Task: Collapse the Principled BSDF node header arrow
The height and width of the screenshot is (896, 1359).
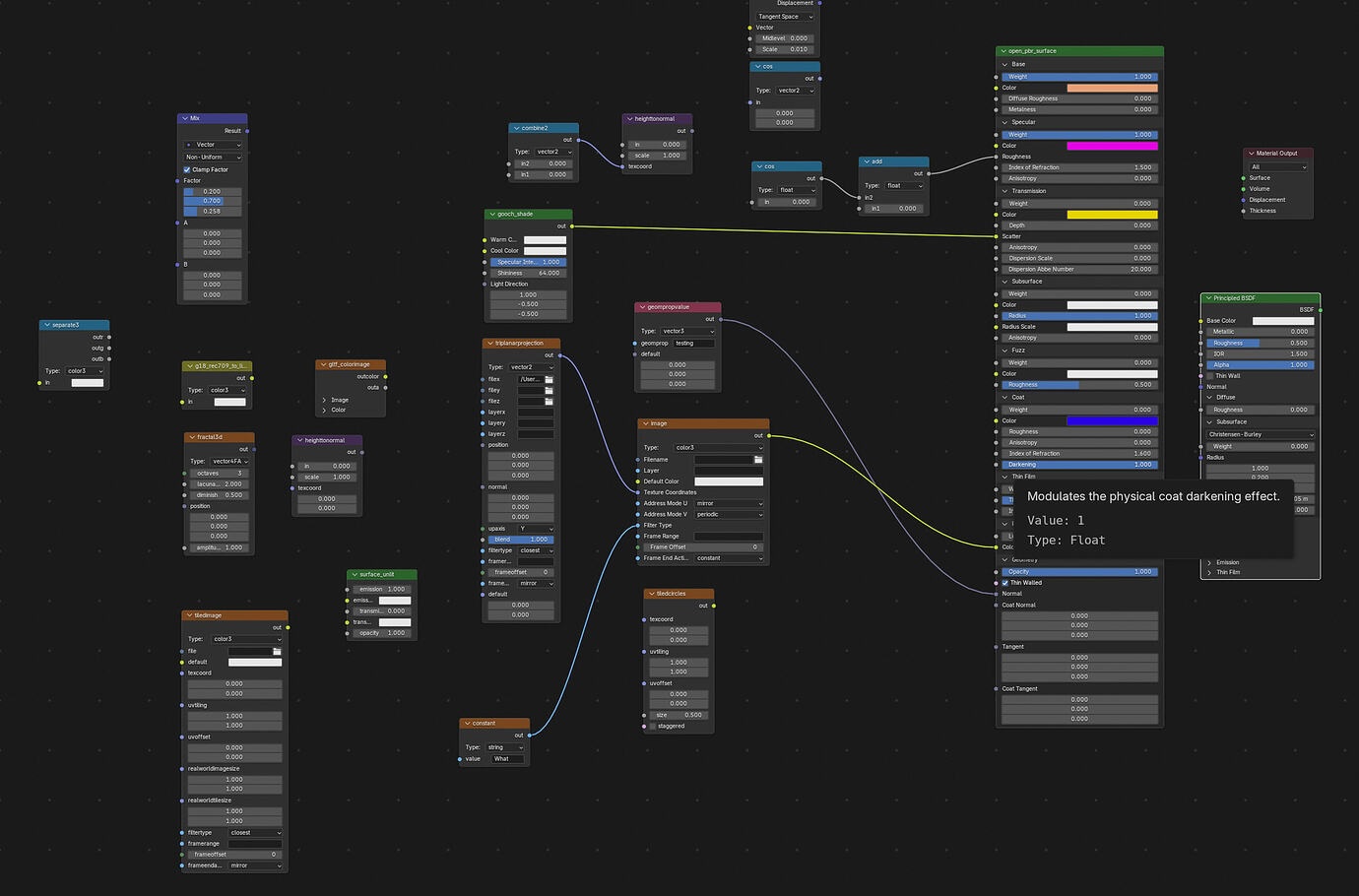Action: coord(1208,298)
